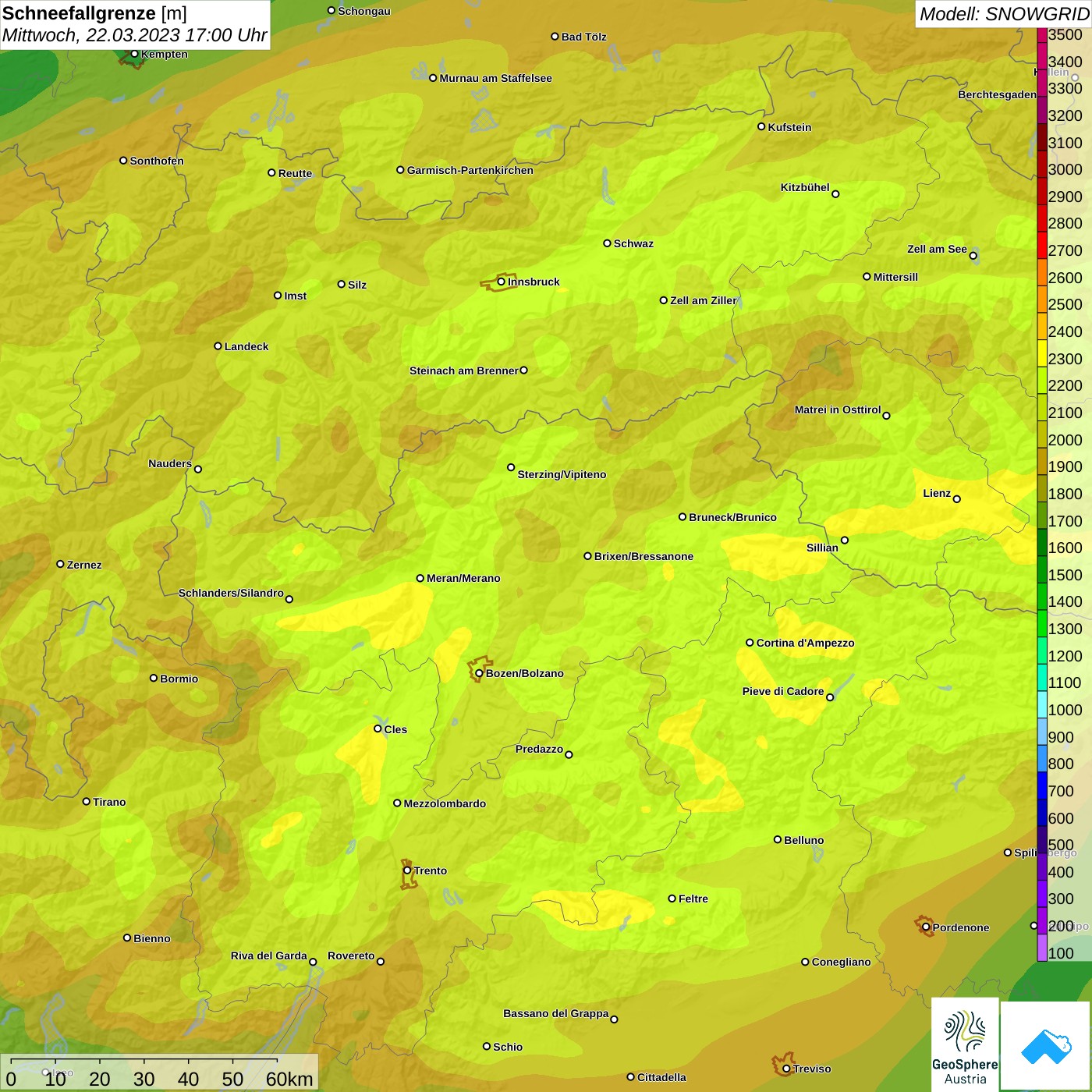
Task: Click the Feltre marker circle
Action: point(672,899)
